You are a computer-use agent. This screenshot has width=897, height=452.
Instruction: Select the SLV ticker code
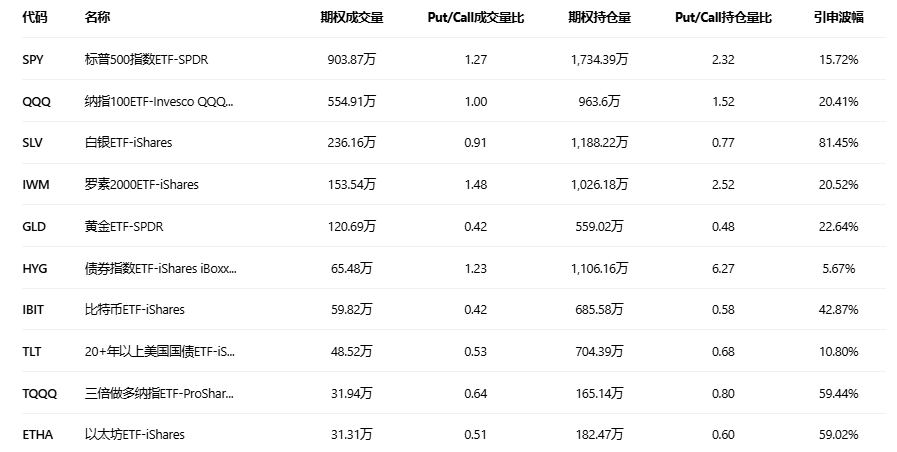tap(33, 143)
